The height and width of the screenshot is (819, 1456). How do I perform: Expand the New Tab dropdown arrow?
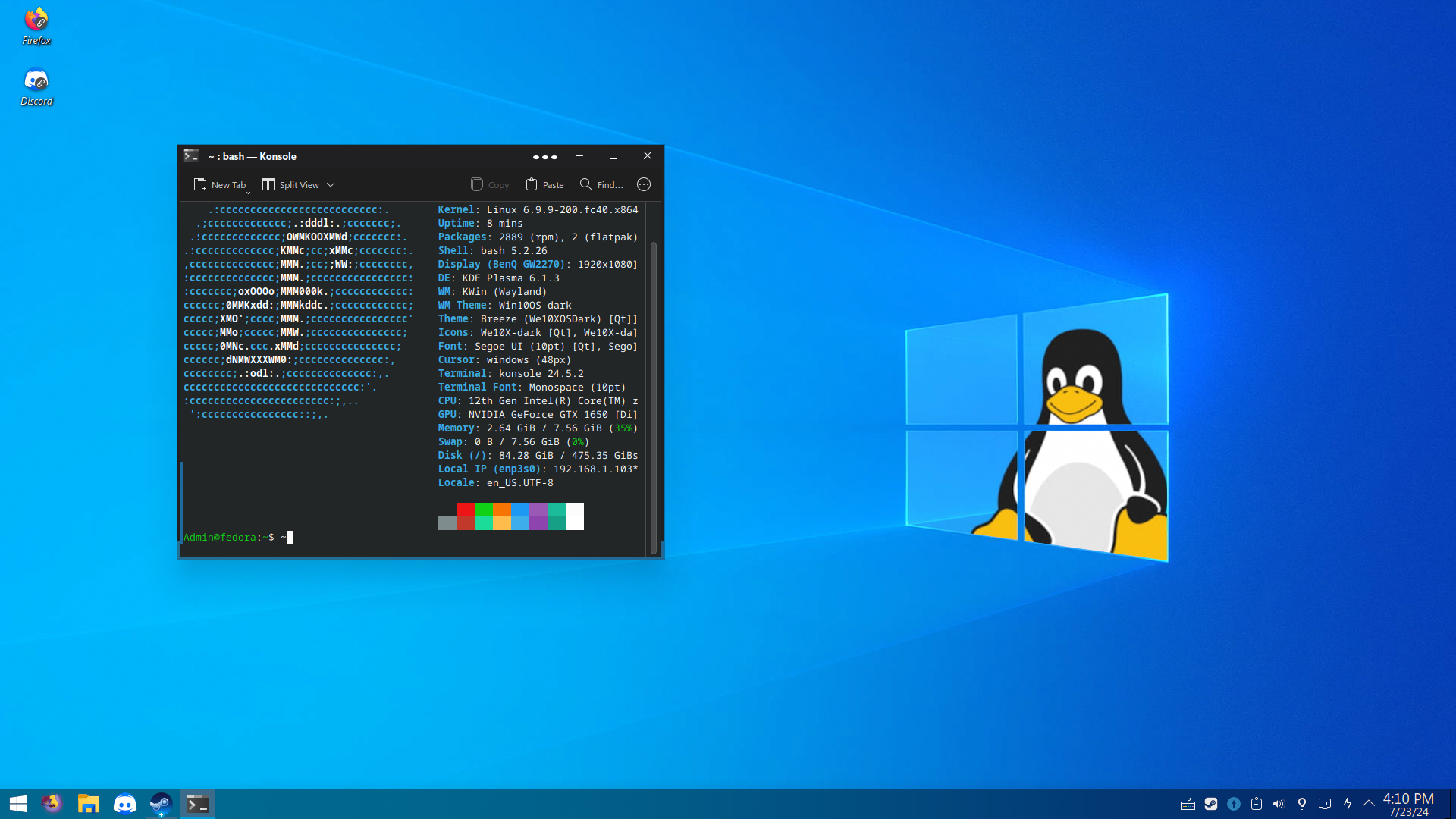point(248,192)
